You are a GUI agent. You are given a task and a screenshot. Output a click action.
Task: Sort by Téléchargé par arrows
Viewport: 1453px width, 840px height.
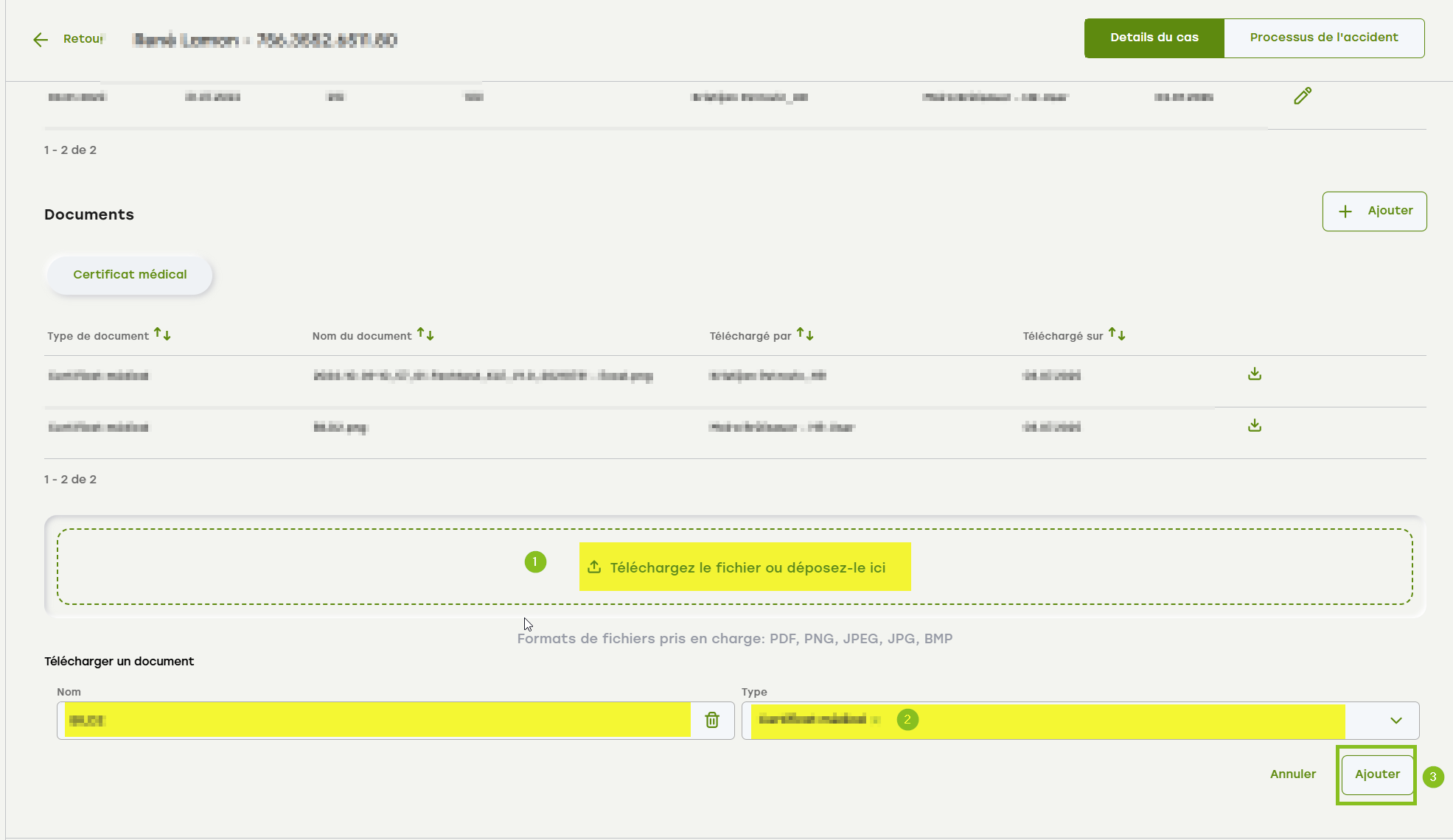pos(805,335)
